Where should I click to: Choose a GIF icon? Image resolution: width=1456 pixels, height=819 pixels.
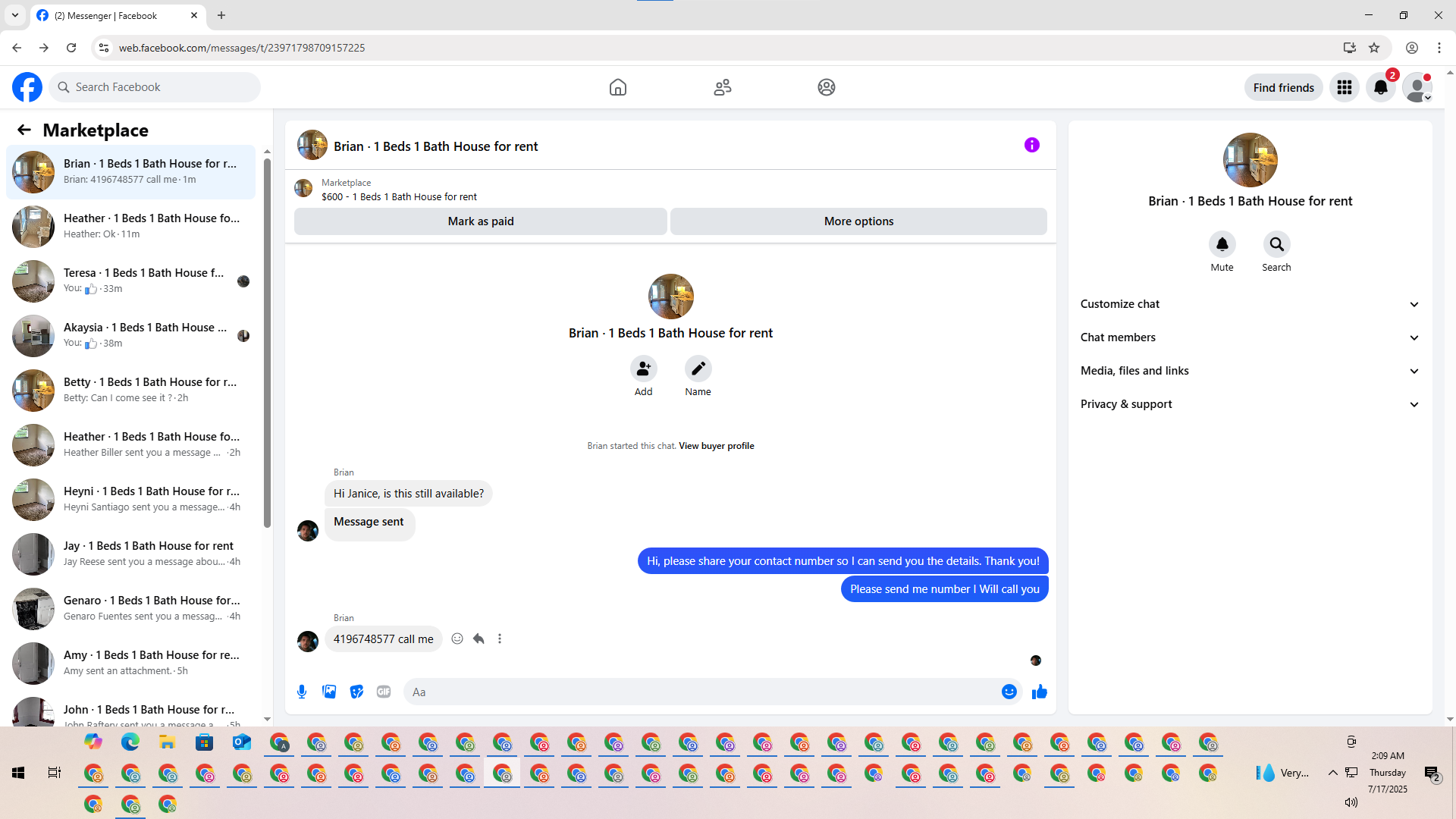tap(384, 692)
